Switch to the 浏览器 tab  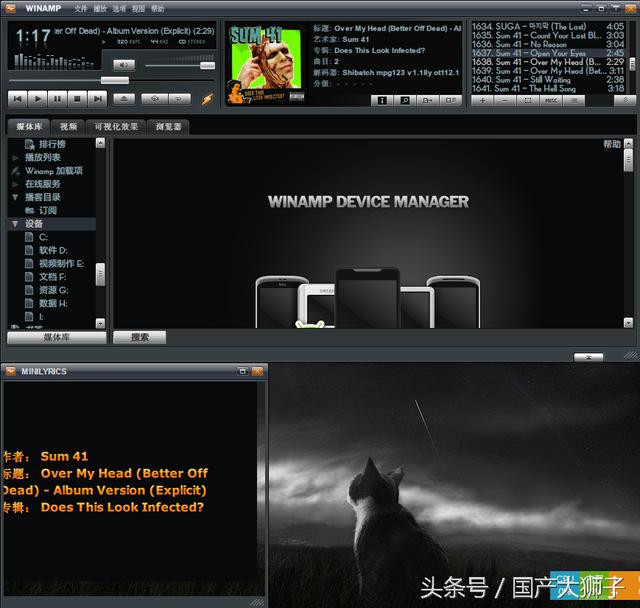pyautogui.click(x=168, y=127)
